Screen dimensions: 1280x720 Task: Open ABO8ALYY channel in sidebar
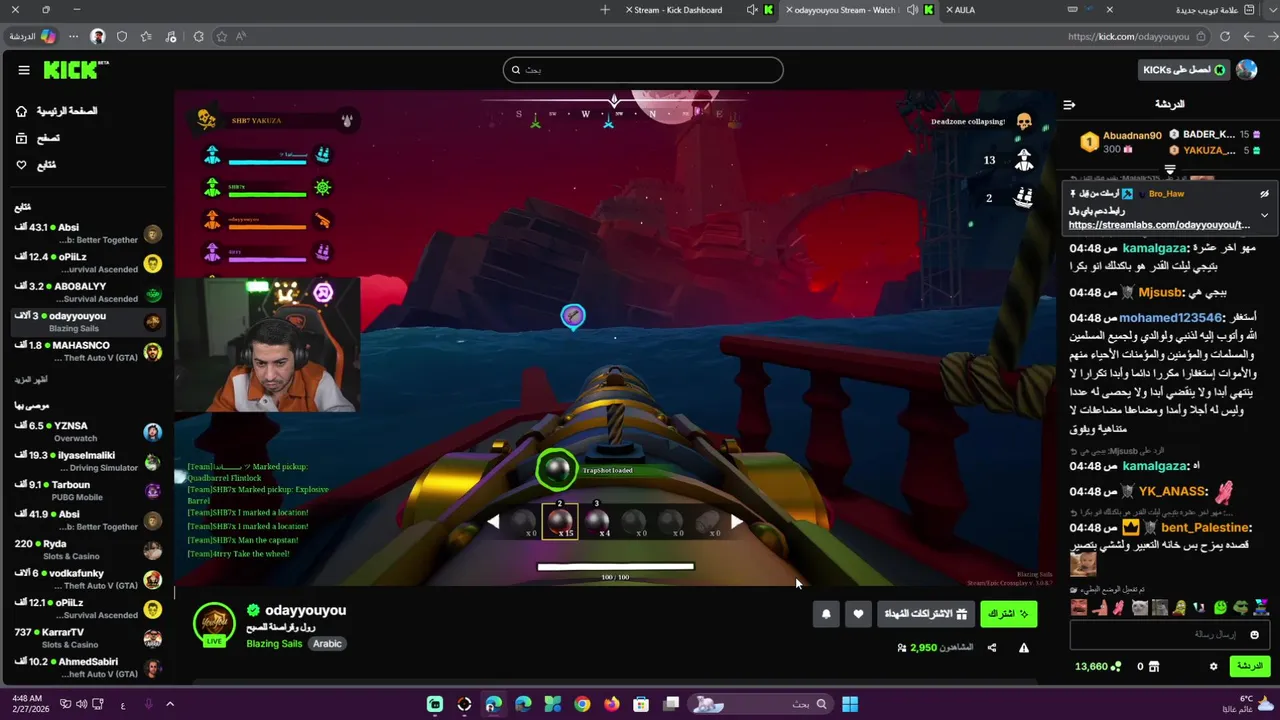coord(88,292)
